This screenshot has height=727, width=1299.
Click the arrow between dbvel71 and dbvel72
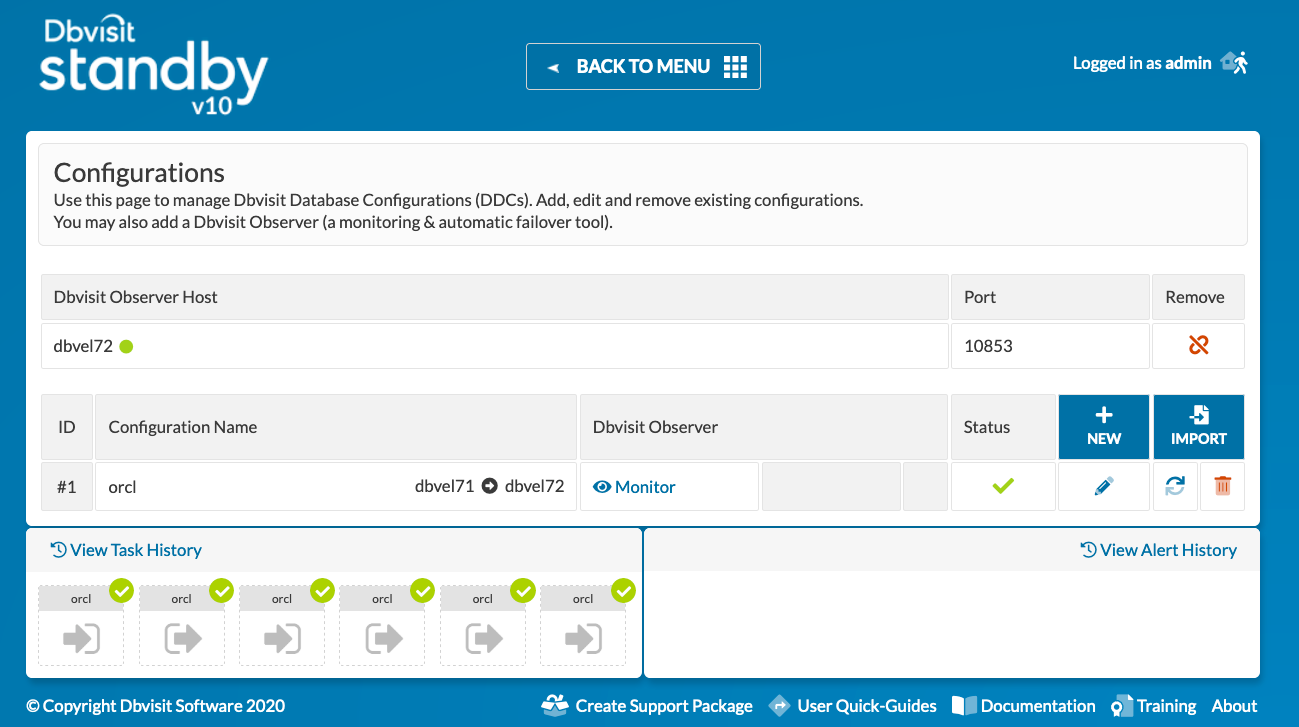coord(489,487)
